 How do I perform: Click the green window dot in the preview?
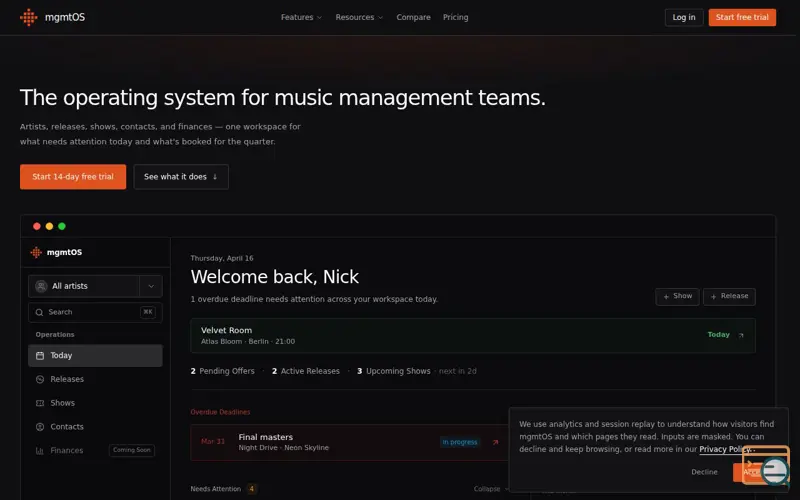(62, 226)
